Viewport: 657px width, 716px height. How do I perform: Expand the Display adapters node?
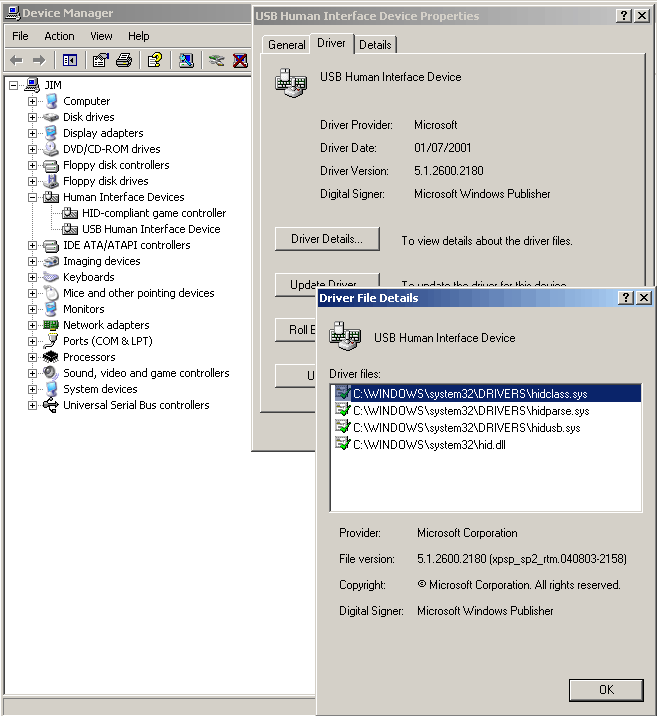tap(32, 133)
